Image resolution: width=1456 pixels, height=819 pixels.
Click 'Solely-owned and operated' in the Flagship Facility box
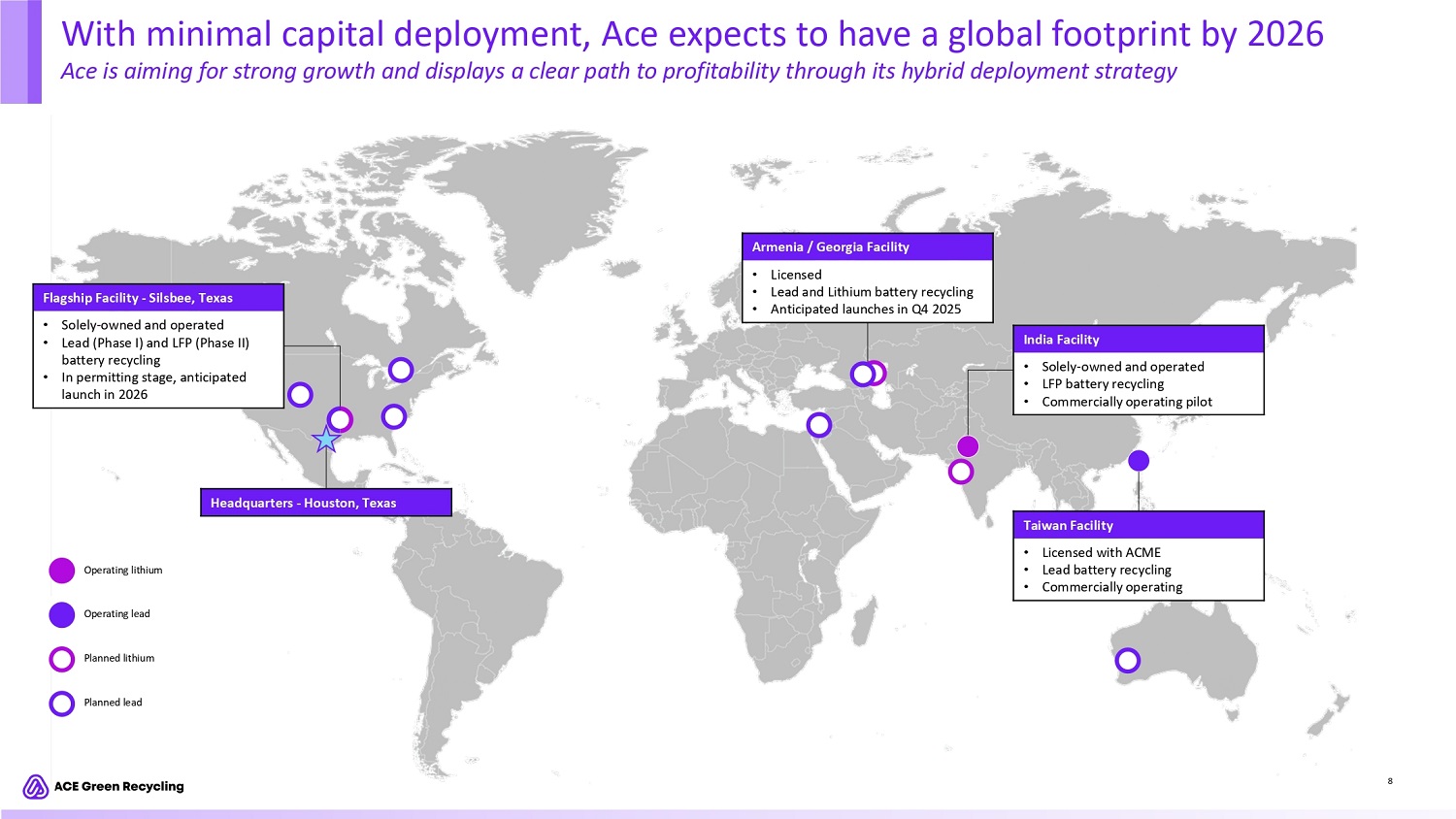pyautogui.click(x=143, y=325)
